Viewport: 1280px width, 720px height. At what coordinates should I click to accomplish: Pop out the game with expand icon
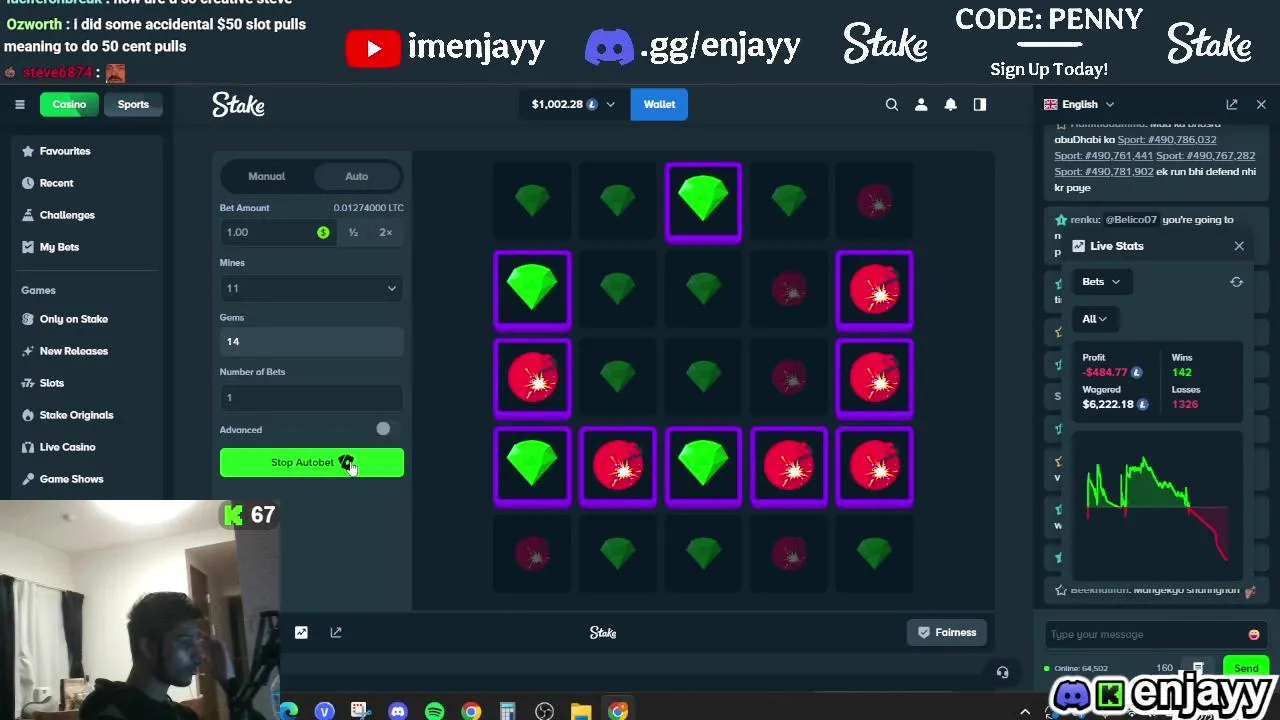336,632
